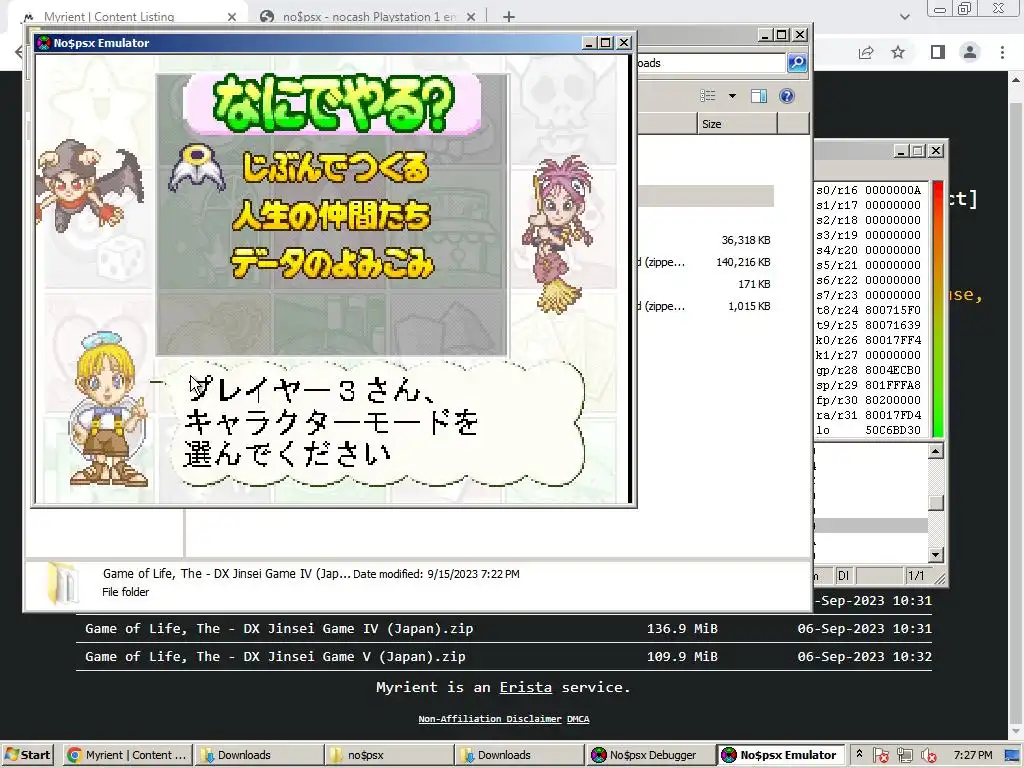Open the Chrome profile avatar
1024x768 pixels.
click(x=970, y=52)
